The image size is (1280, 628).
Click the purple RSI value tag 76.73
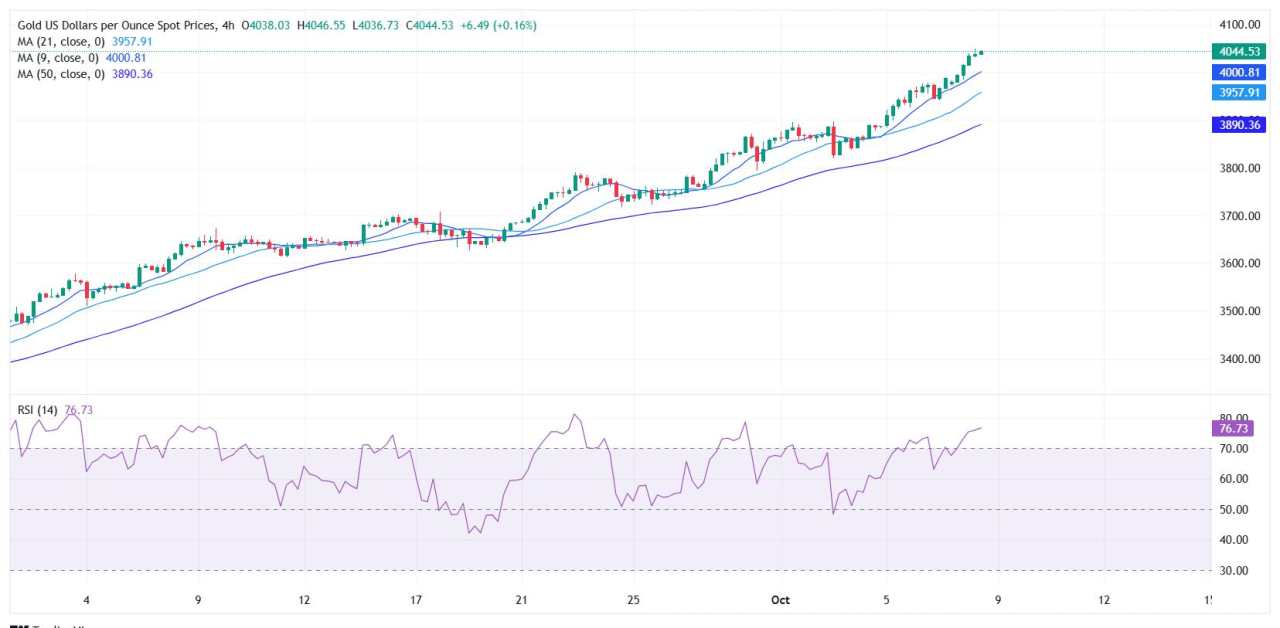point(1232,430)
